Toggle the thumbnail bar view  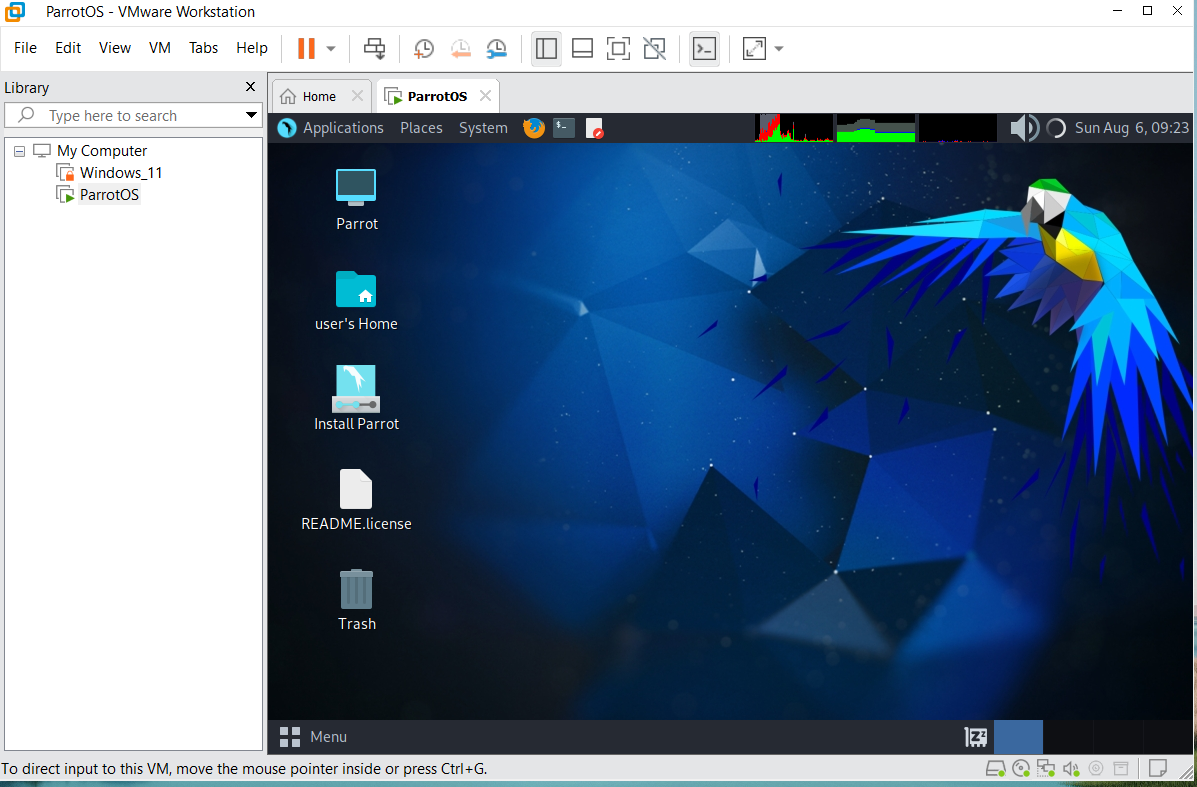[582, 48]
